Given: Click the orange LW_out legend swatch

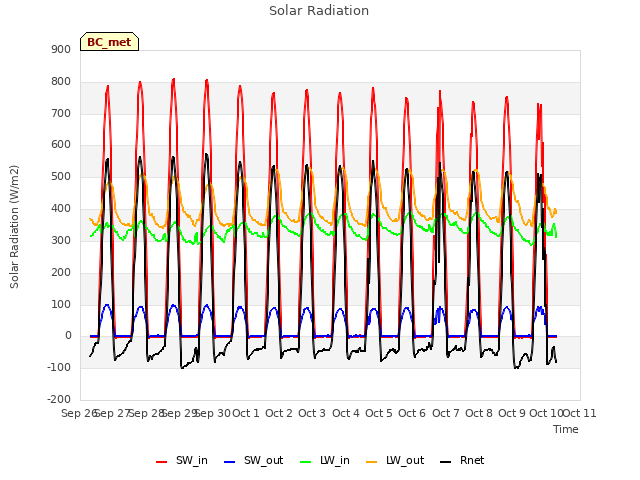Looking at the screenshot, I should tap(372, 462).
